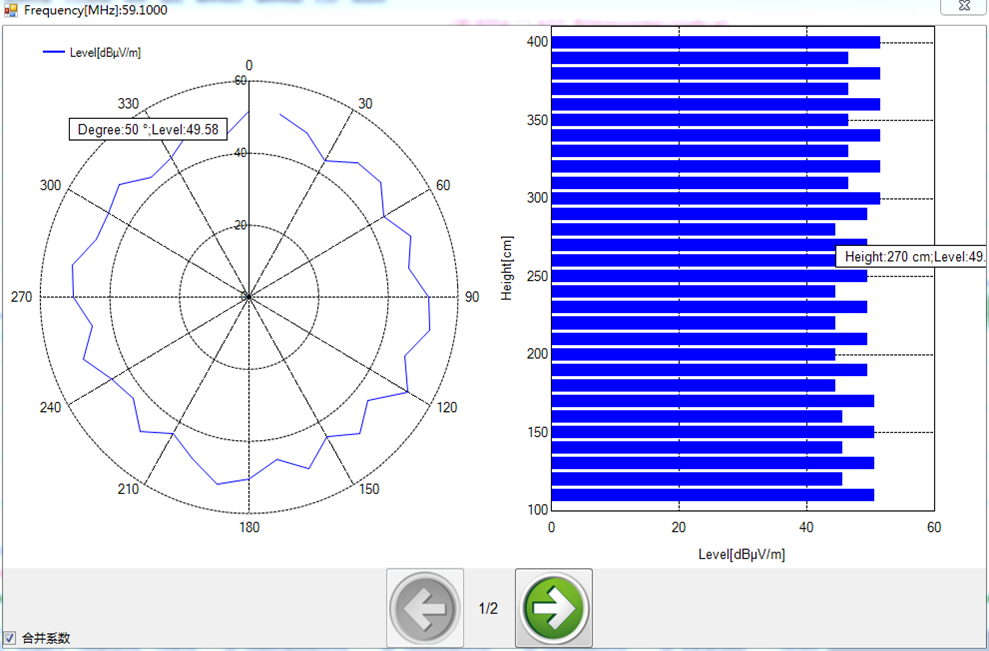This screenshot has width=989, height=651.
Task: Click the green next page arrow
Action: tap(553, 608)
